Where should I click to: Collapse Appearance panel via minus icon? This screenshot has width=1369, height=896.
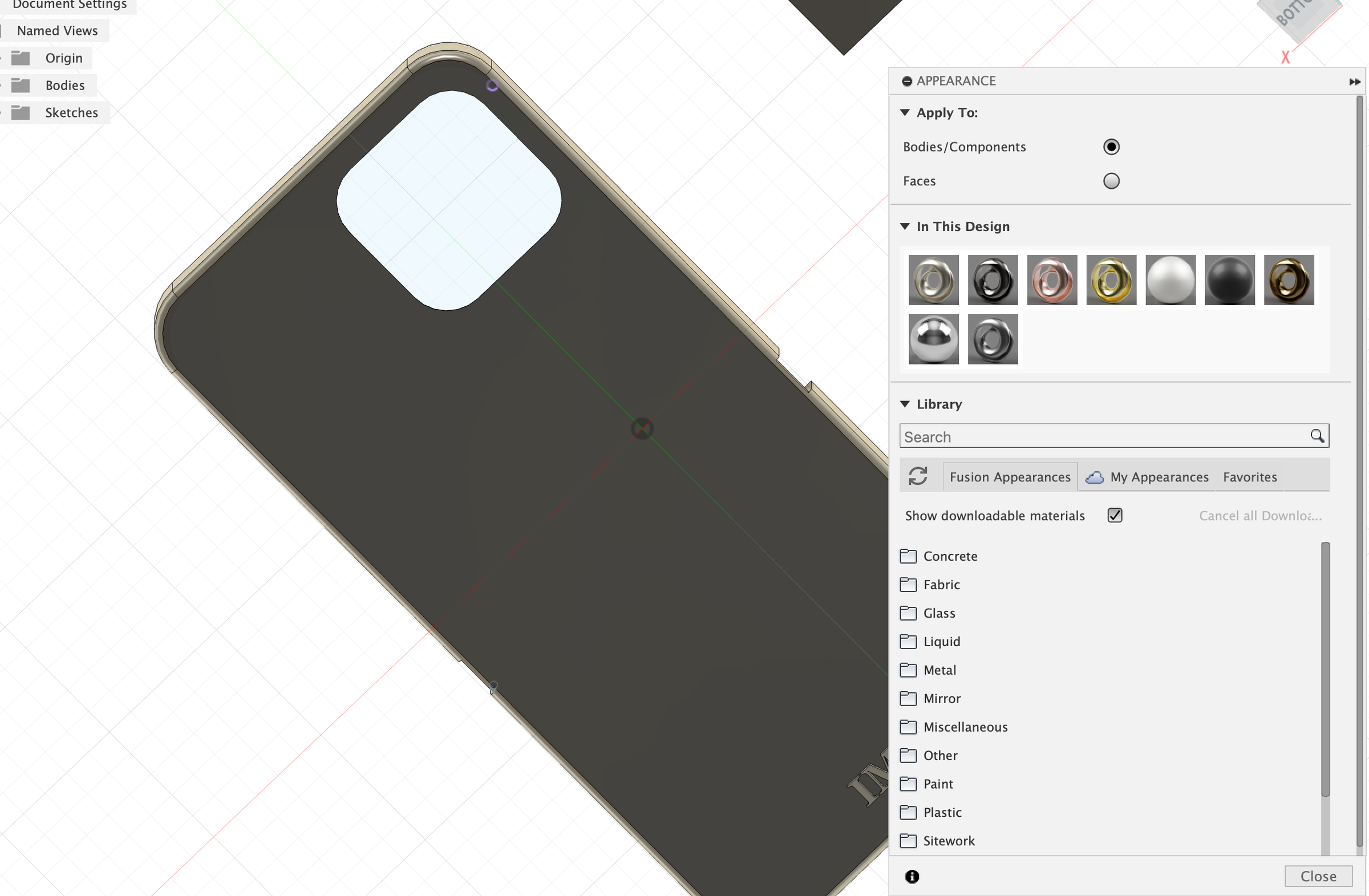click(x=906, y=81)
